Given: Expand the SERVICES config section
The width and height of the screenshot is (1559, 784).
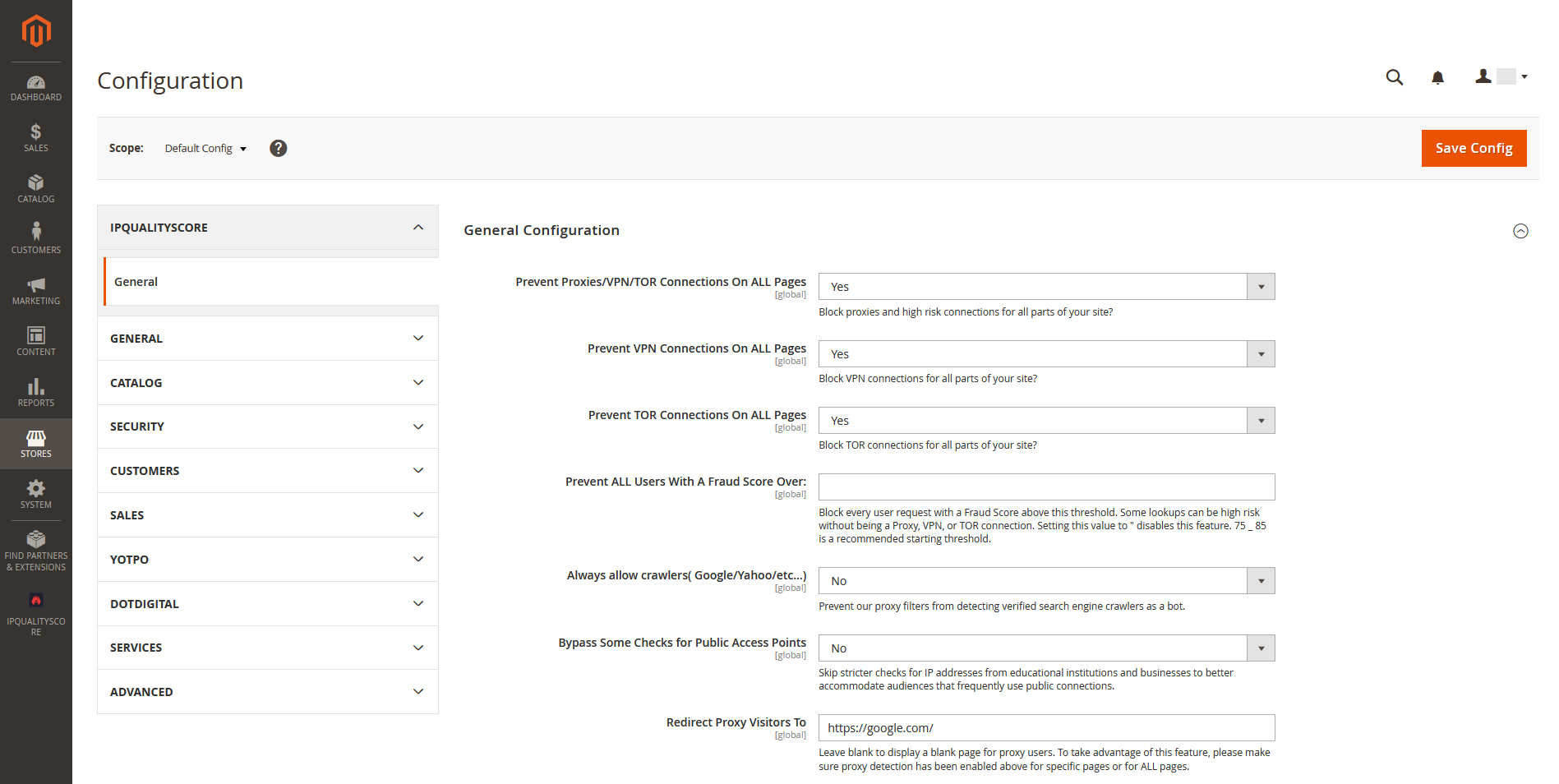Looking at the screenshot, I should [x=268, y=648].
